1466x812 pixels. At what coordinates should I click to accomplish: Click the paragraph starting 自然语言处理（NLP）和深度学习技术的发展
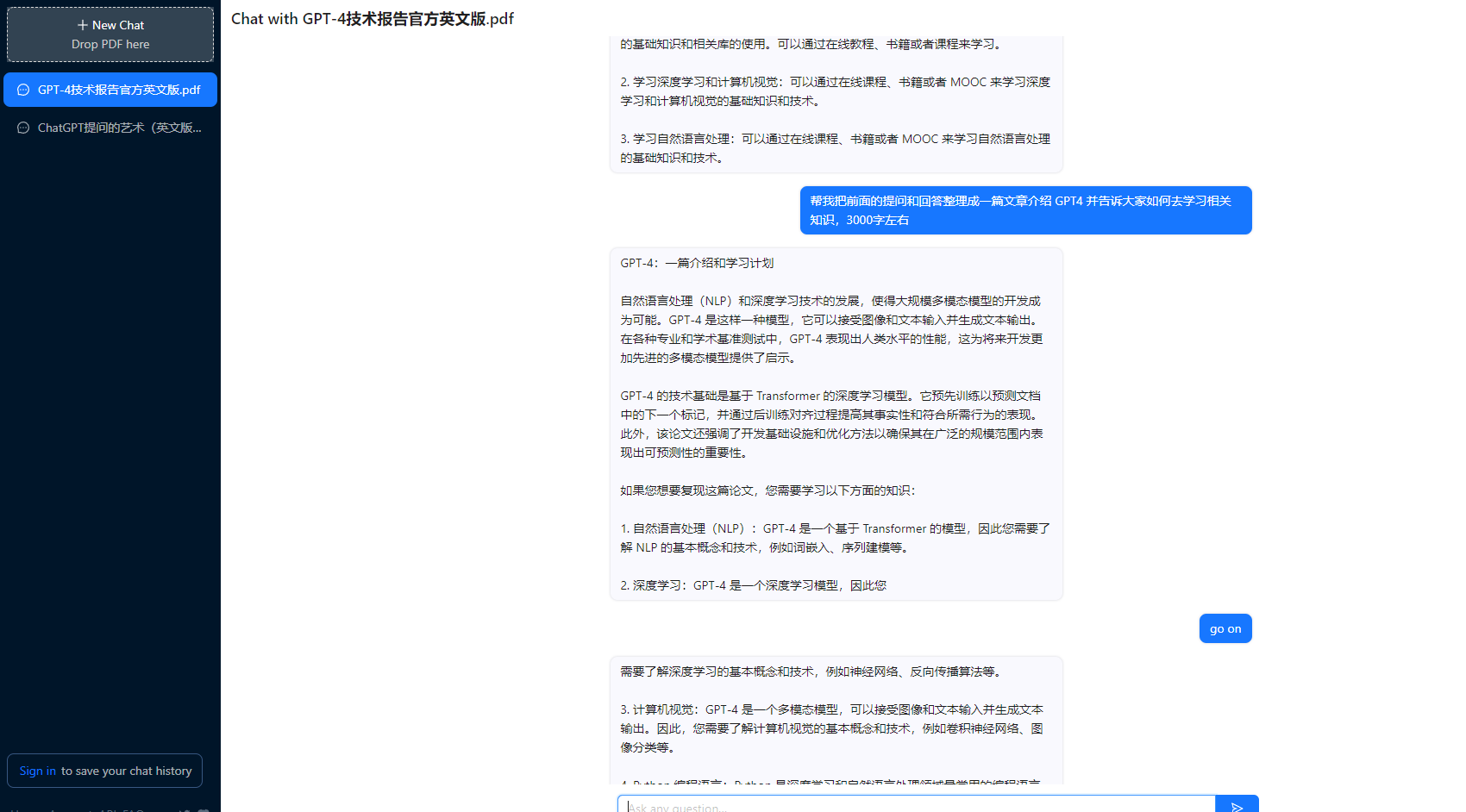(x=832, y=329)
